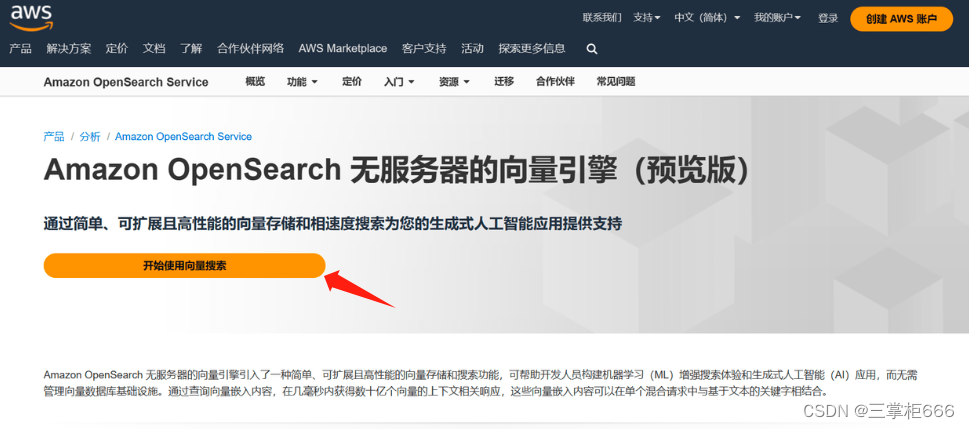Open the 活动 menu item
The image size is (969, 429).
pyautogui.click(x=472, y=48)
